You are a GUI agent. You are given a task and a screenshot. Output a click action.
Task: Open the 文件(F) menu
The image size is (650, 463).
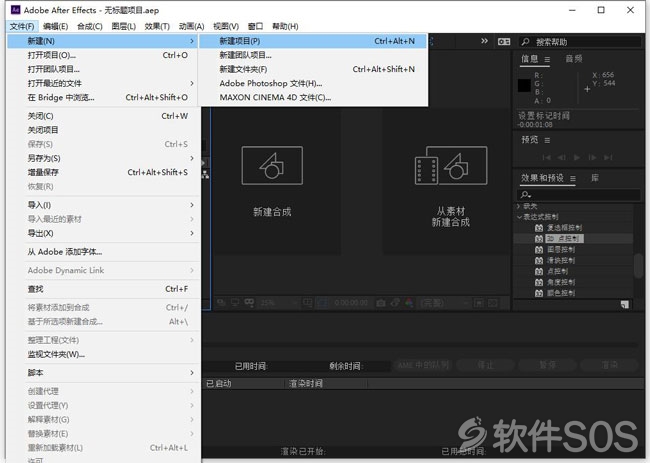click(x=22, y=27)
